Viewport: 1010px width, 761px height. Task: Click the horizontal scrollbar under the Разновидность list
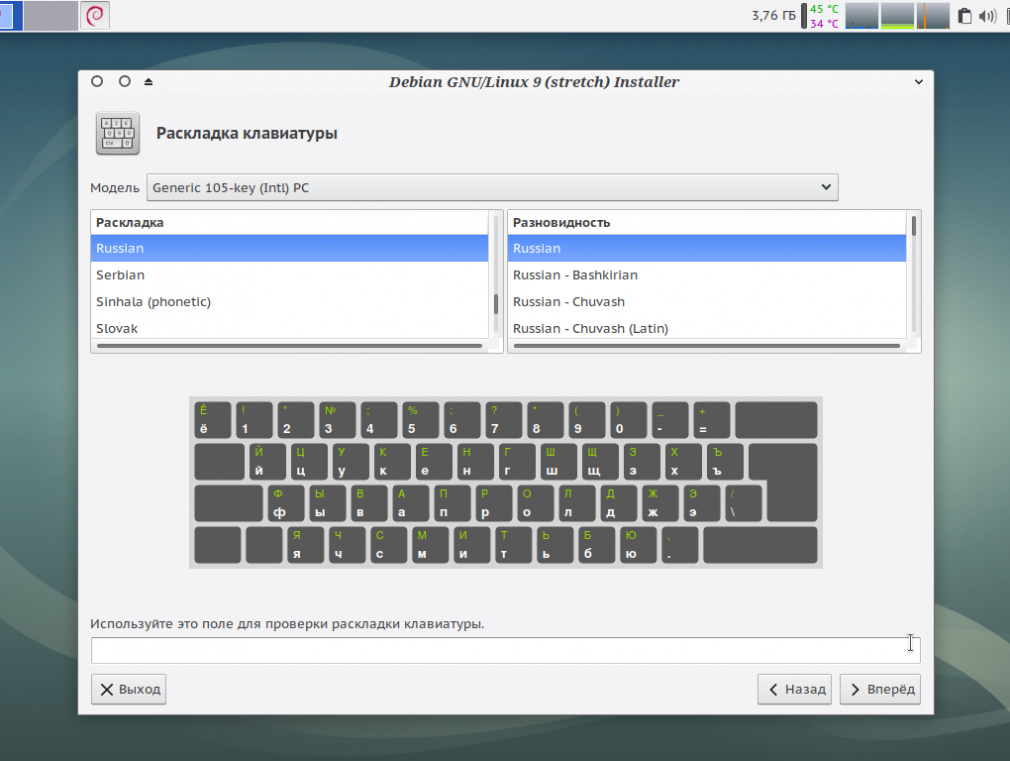pyautogui.click(x=707, y=346)
